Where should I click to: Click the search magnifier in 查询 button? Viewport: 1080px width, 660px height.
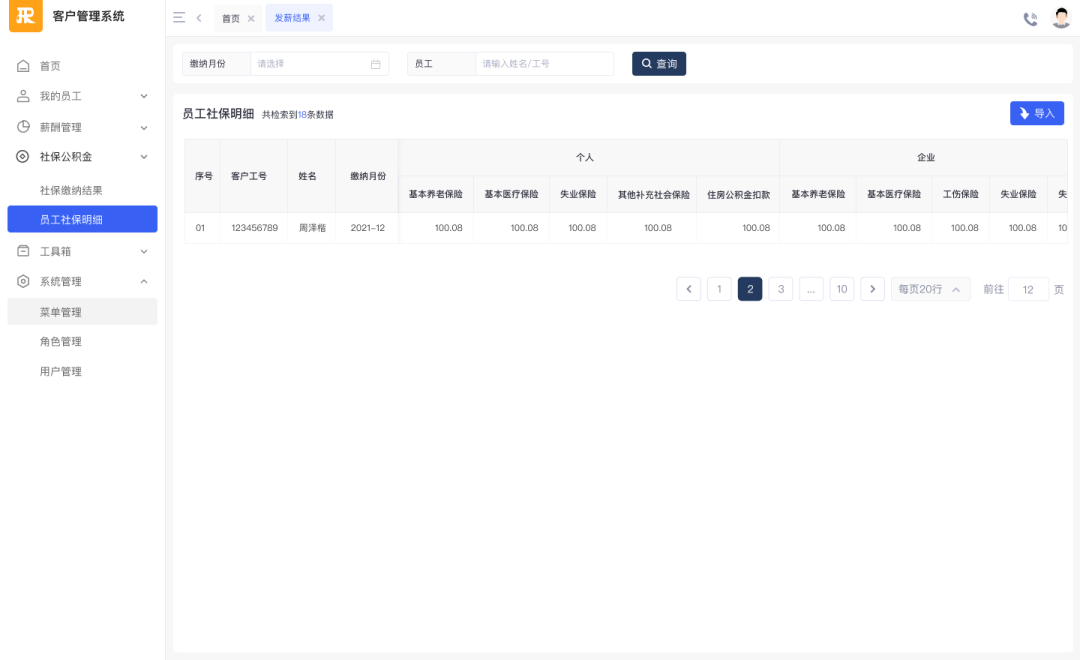(x=646, y=63)
